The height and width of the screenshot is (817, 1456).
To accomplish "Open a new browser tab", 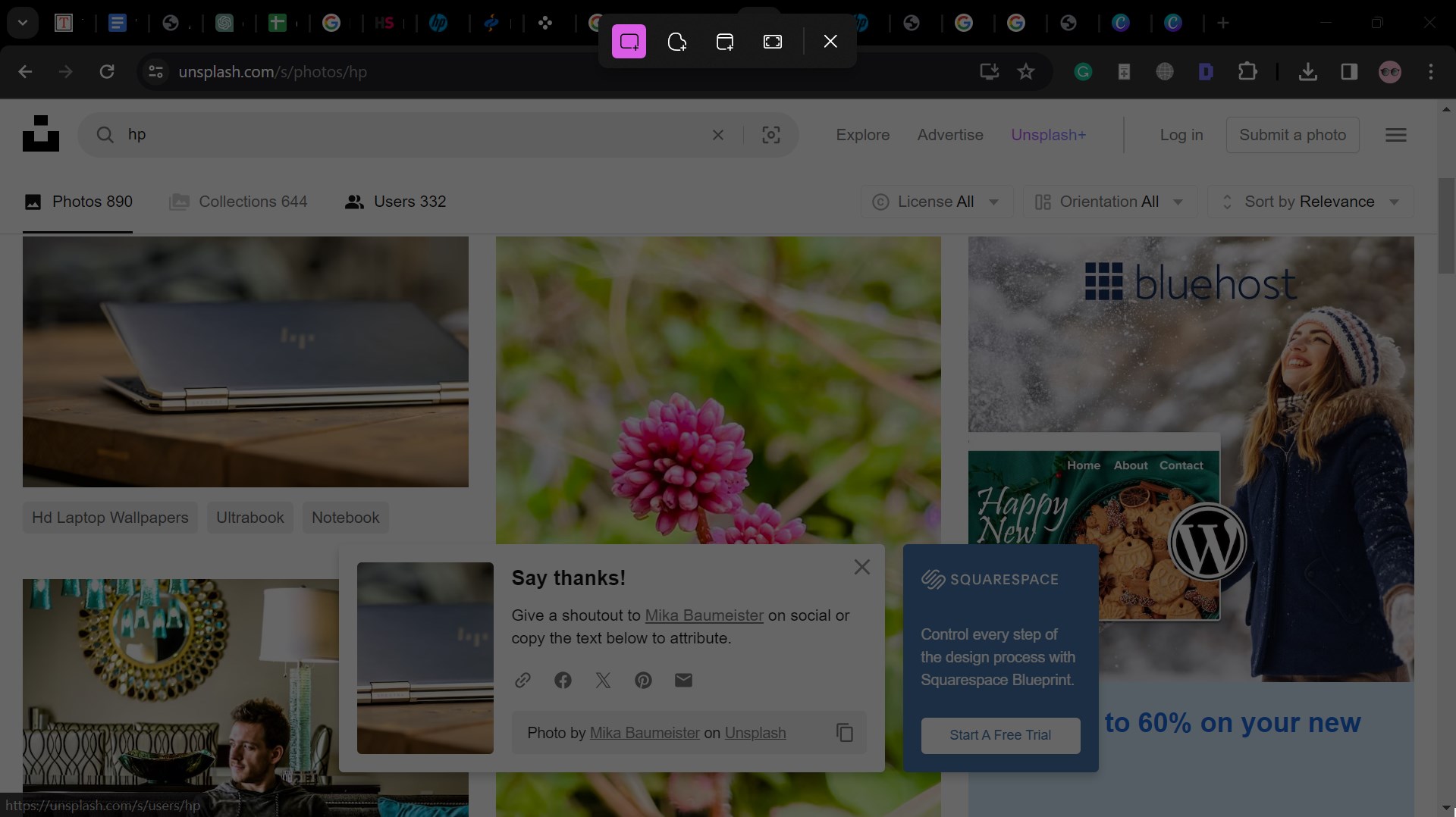I will [1223, 23].
